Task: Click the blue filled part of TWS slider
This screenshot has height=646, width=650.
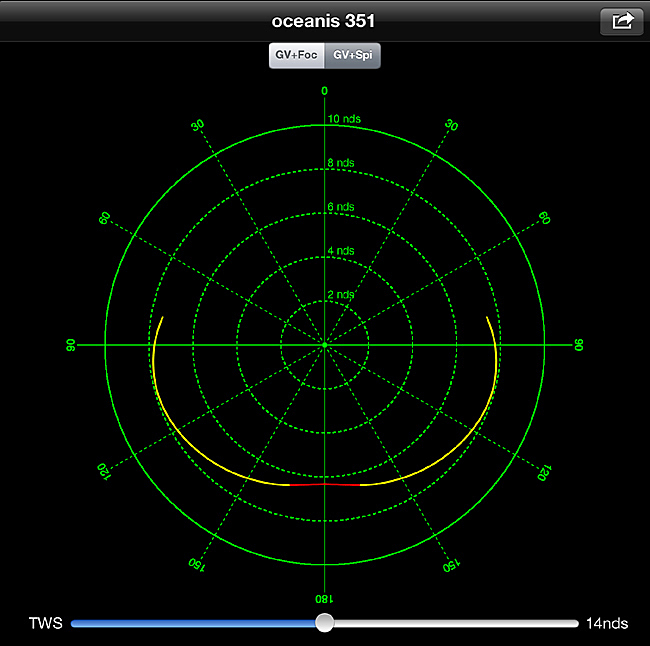Action: pyautogui.click(x=193, y=623)
